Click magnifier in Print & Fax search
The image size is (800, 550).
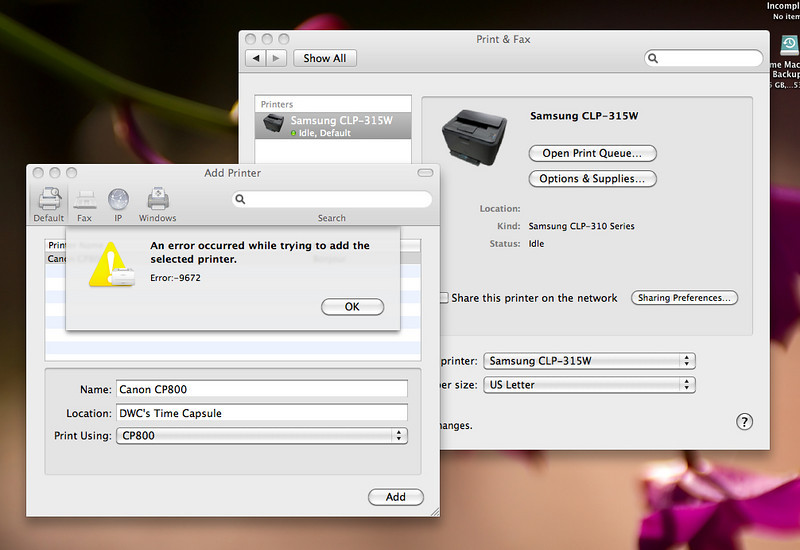[x=653, y=58]
